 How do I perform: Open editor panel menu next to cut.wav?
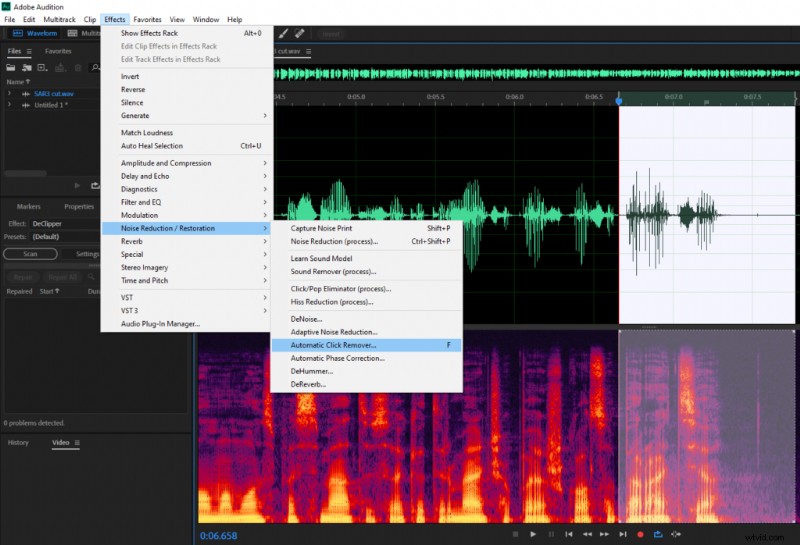tap(308, 52)
